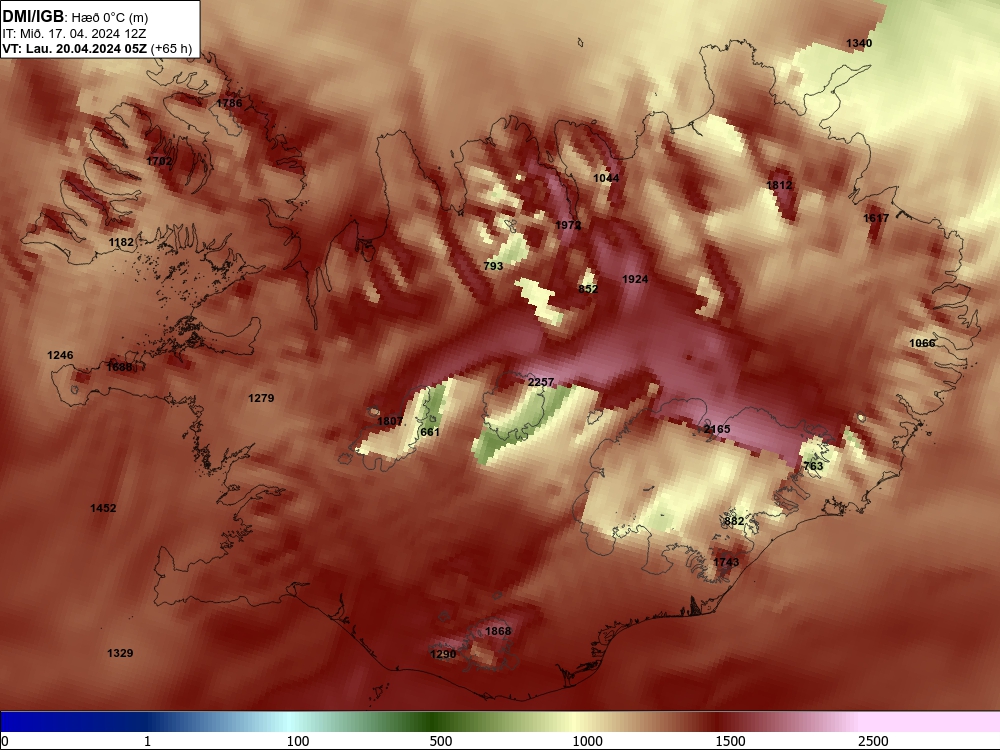The width and height of the screenshot is (1000, 750).
Task: Click the 1500 tick on the color legend
Action: [730, 741]
